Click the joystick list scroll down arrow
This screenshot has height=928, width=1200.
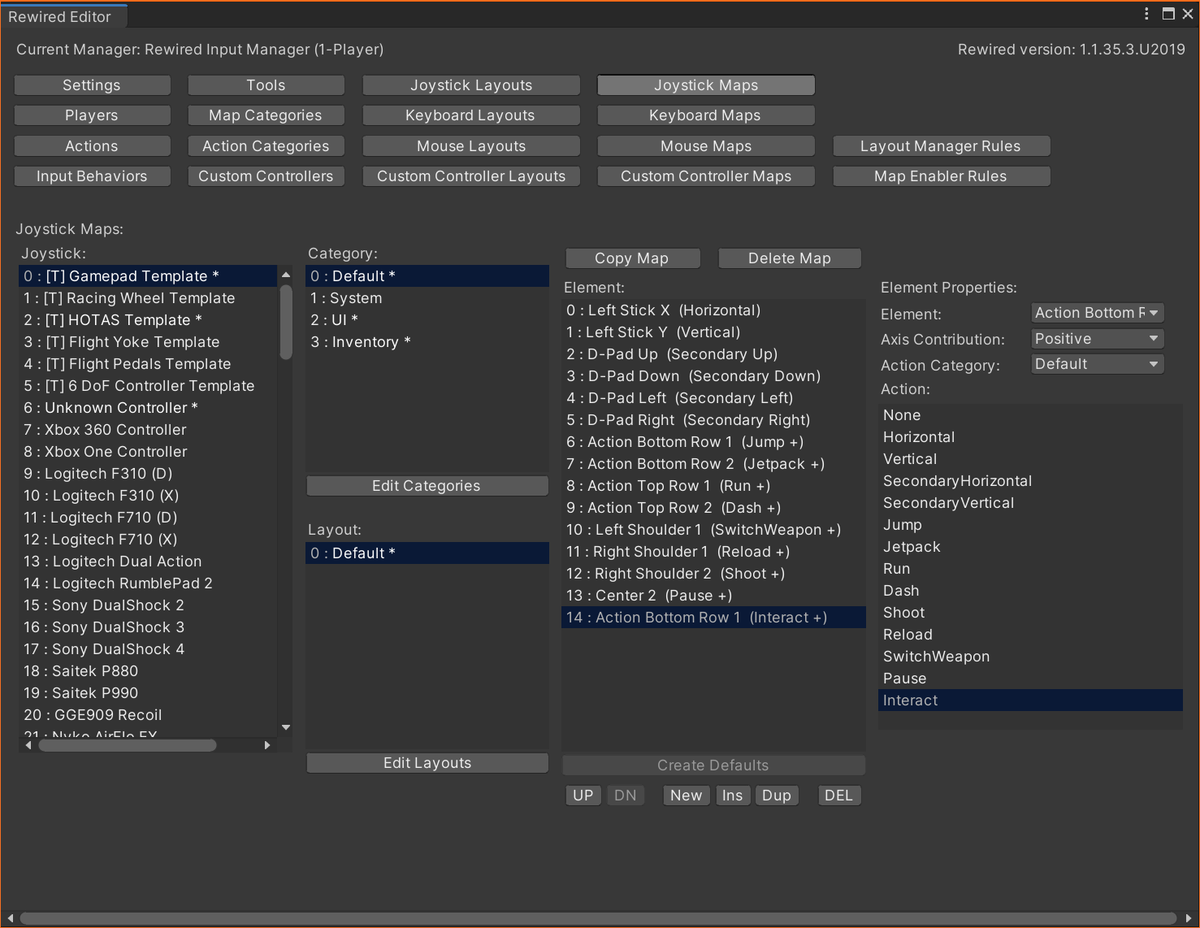[286, 728]
